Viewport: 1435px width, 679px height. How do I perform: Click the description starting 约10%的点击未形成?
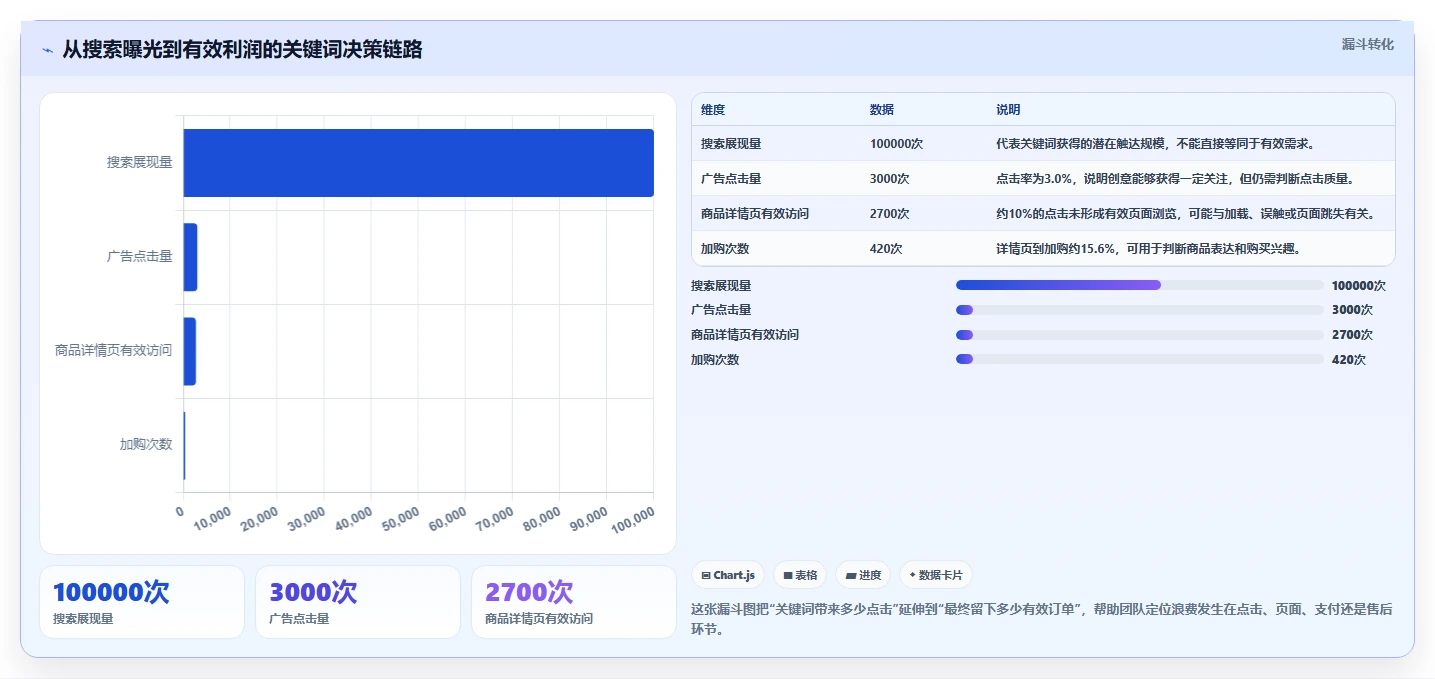pyautogui.click(x=1186, y=214)
